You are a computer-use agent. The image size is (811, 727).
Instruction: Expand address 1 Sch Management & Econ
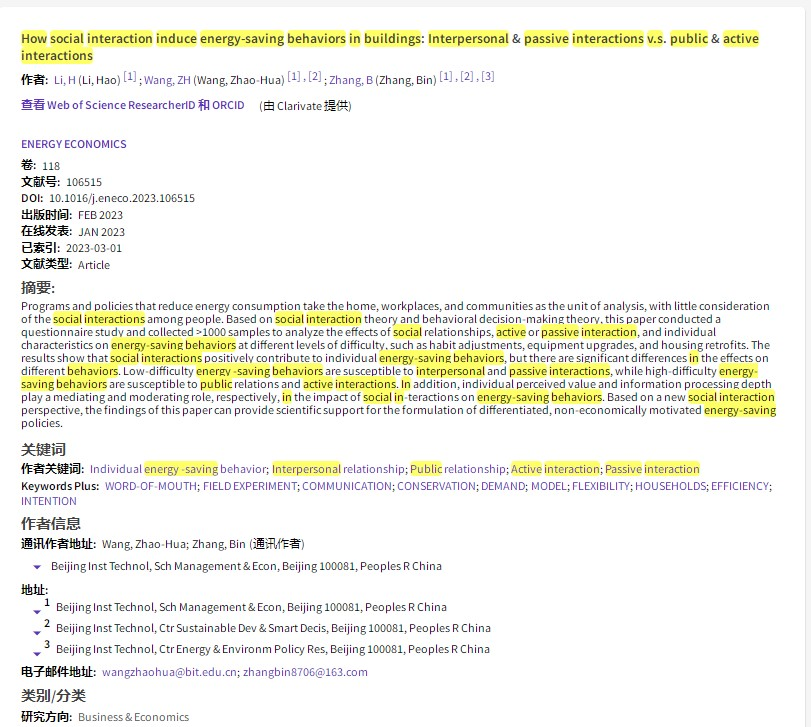click(37, 611)
